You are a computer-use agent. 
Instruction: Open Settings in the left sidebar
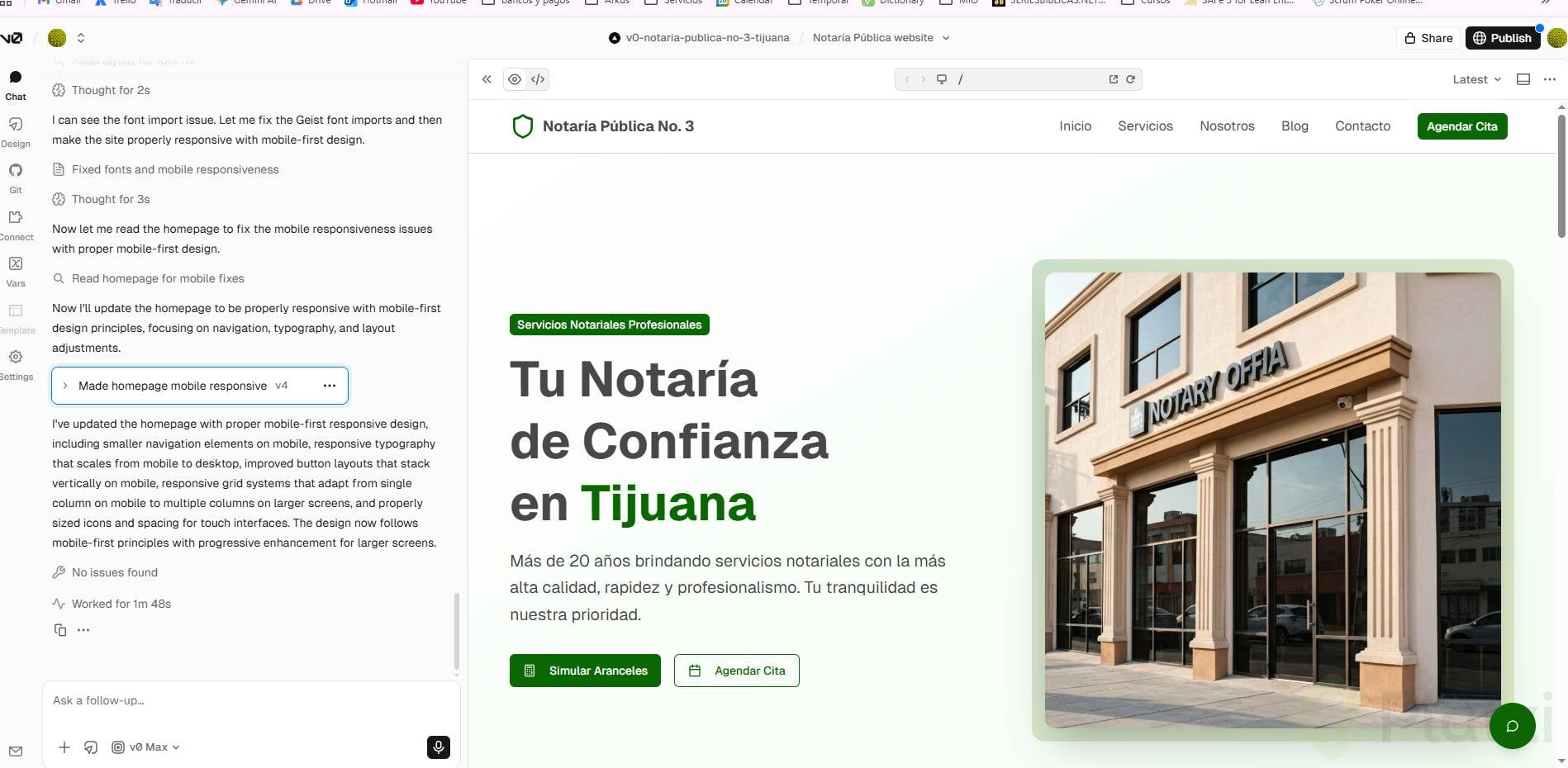pyautogui.click(x=16, y=365)
